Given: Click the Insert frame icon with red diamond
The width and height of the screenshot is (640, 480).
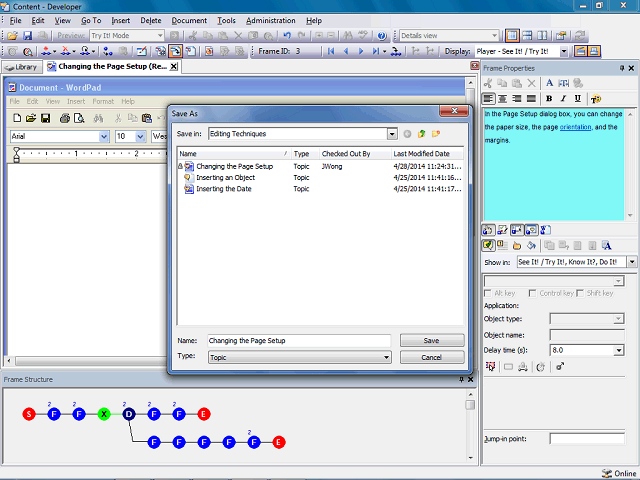Looking at the screenshot, I should (x=46, y=51).
